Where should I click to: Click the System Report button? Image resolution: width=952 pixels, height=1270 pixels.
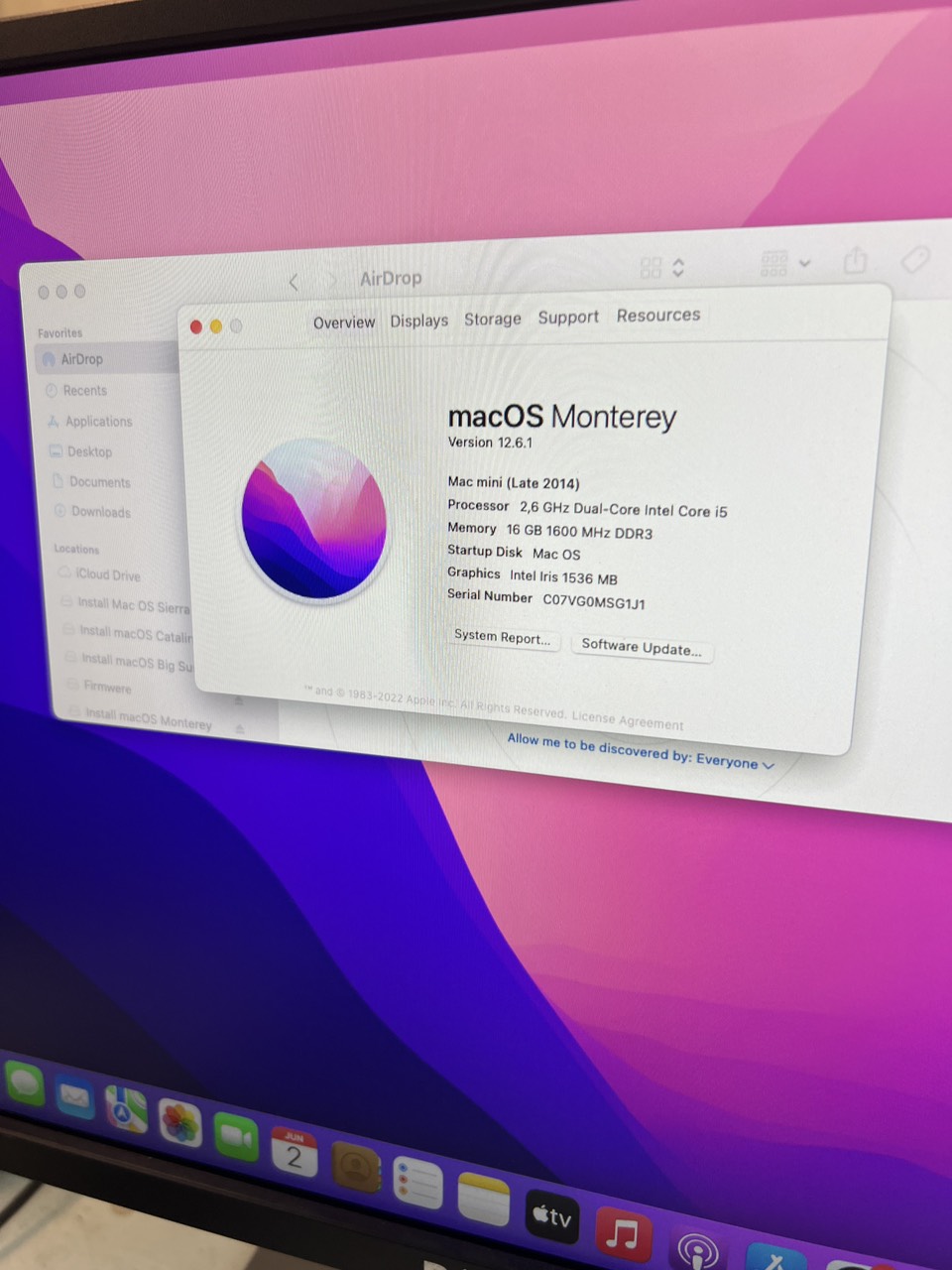503,637
